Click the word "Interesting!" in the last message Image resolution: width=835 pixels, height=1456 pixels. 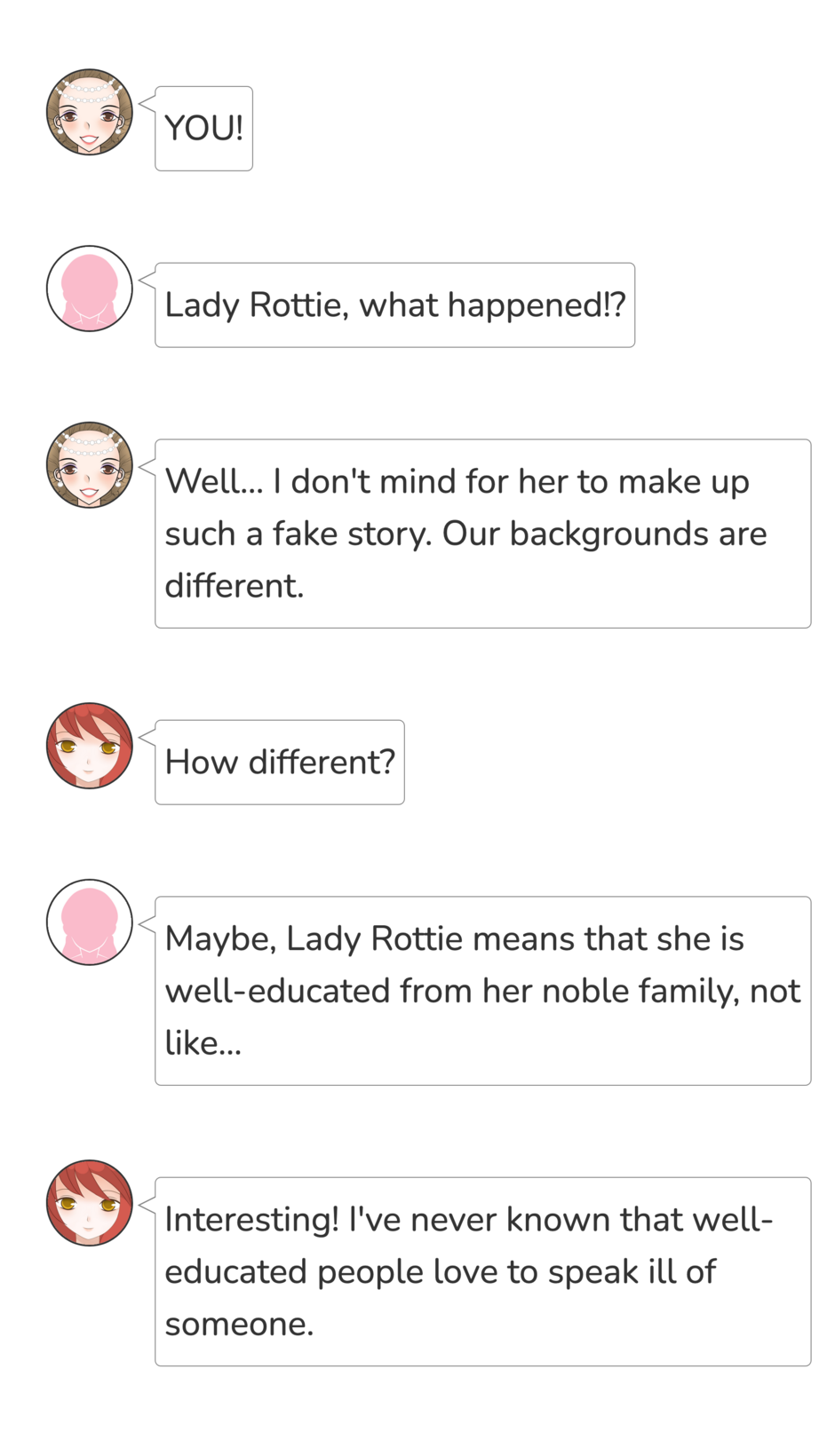[251, 1220]
